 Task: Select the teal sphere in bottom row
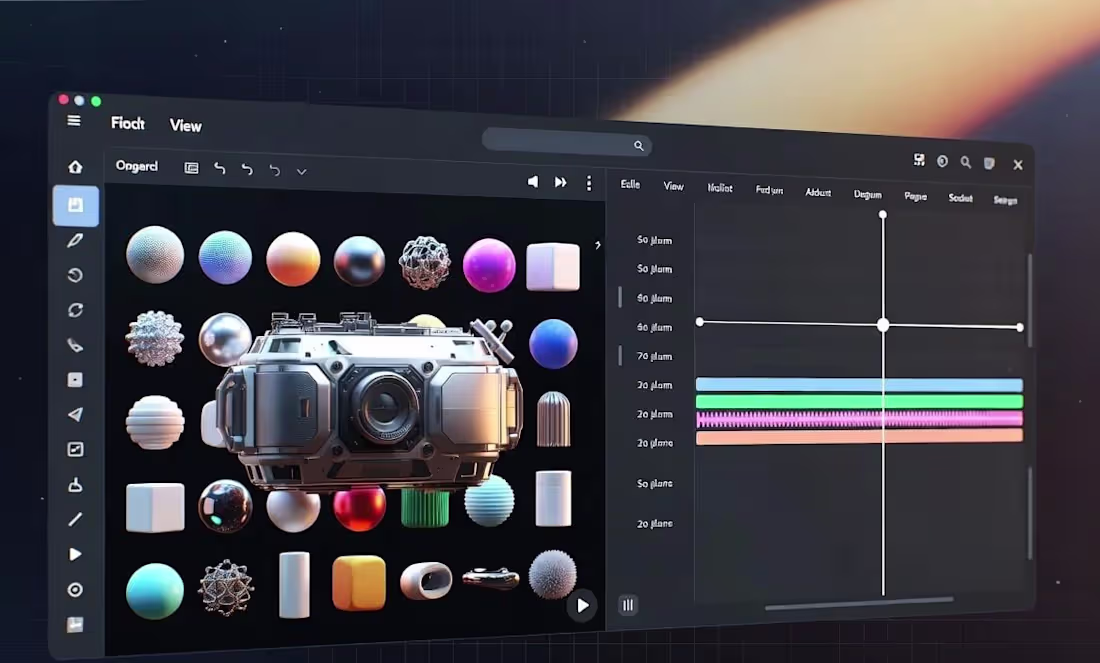(155, 591)
